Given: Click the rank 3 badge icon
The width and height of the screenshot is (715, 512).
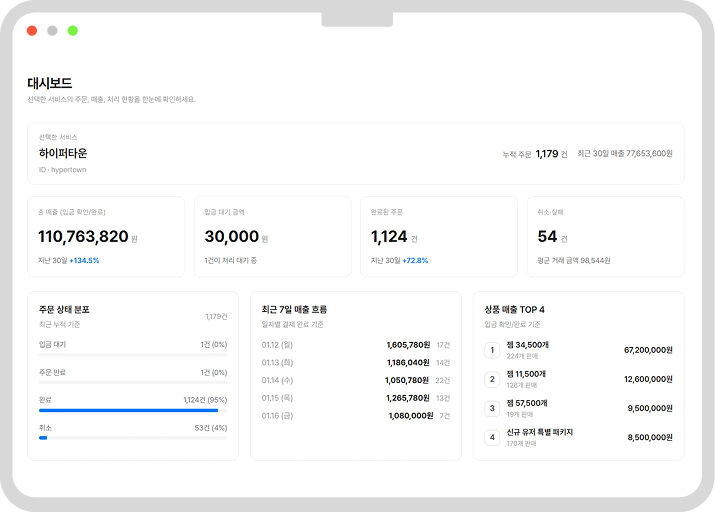Looking at the screenshot, I should (492, 408).
